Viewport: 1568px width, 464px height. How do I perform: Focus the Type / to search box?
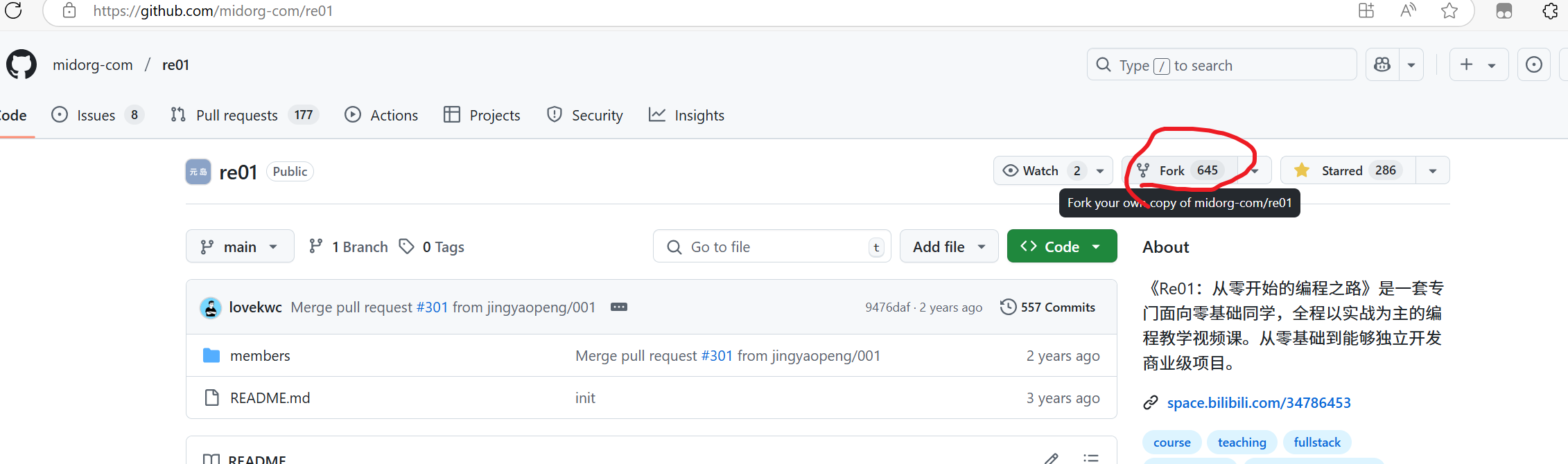click(x=1221, y=64)
